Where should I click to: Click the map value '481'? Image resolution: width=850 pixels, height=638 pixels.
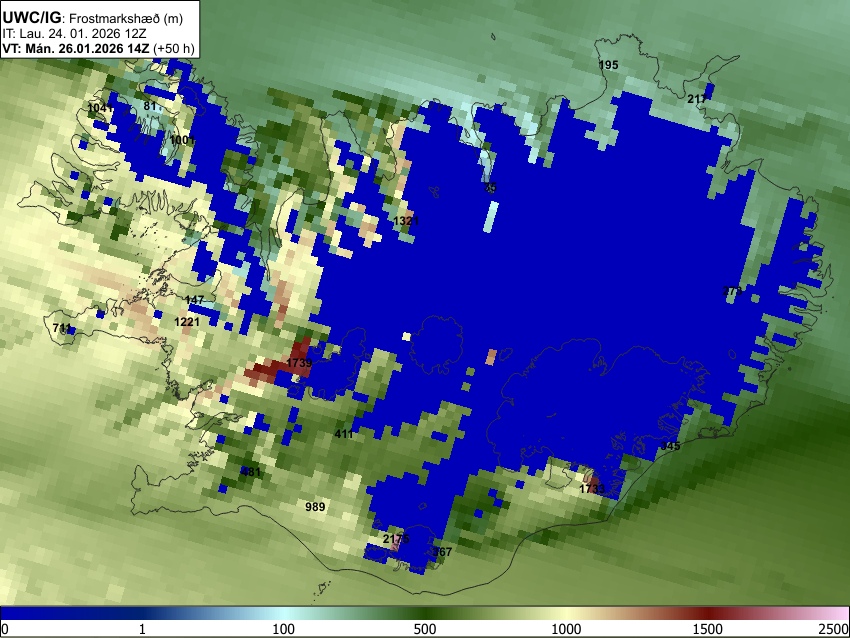point(250,472)
